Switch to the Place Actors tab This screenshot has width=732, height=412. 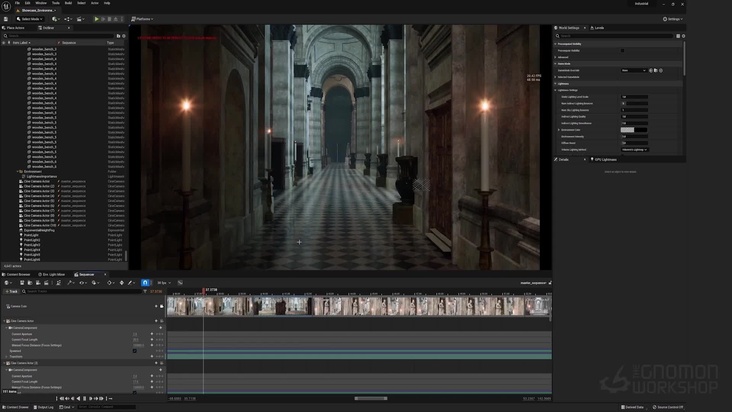pyautogui.click(x=15, y=28)
